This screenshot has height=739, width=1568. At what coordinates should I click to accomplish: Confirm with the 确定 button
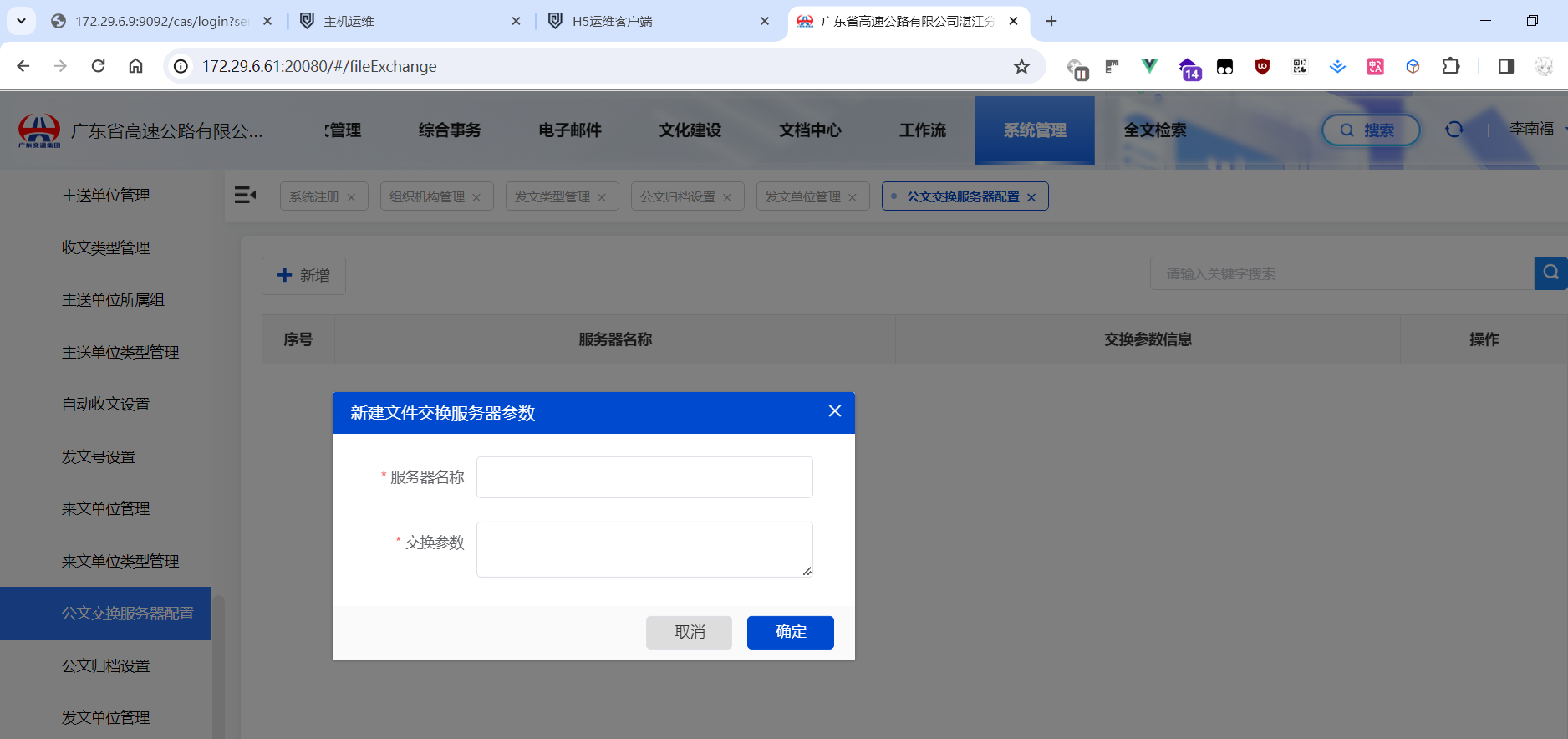[x=791, y=633]
